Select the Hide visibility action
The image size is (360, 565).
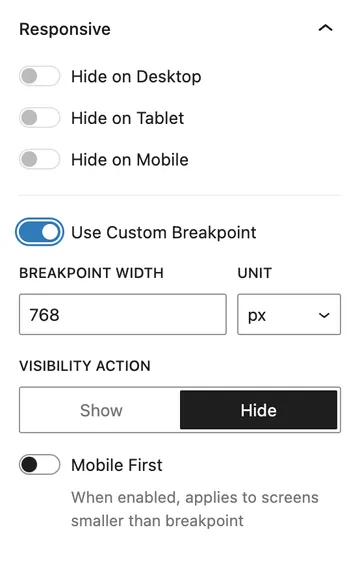pyautogui.click(x=259, y=410)
